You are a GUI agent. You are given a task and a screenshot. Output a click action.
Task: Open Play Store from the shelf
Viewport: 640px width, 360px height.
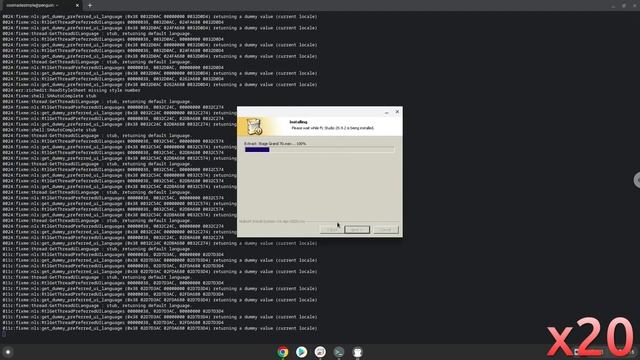pyautogui.click(x=302, y=352)
